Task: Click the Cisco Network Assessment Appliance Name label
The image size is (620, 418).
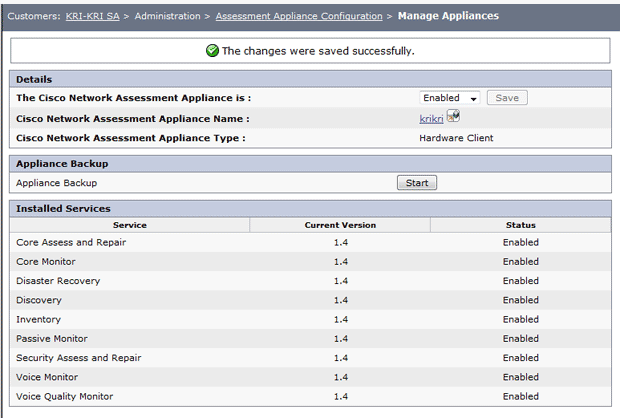Action: pos(133,119)
